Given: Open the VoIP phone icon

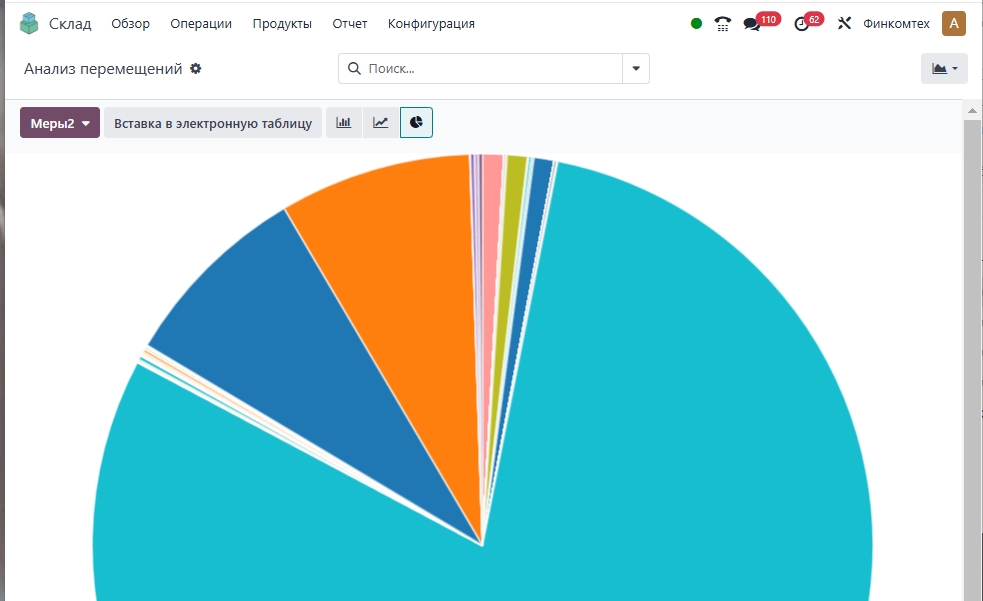Looking at the screenshot, I should tap(723, 24).
